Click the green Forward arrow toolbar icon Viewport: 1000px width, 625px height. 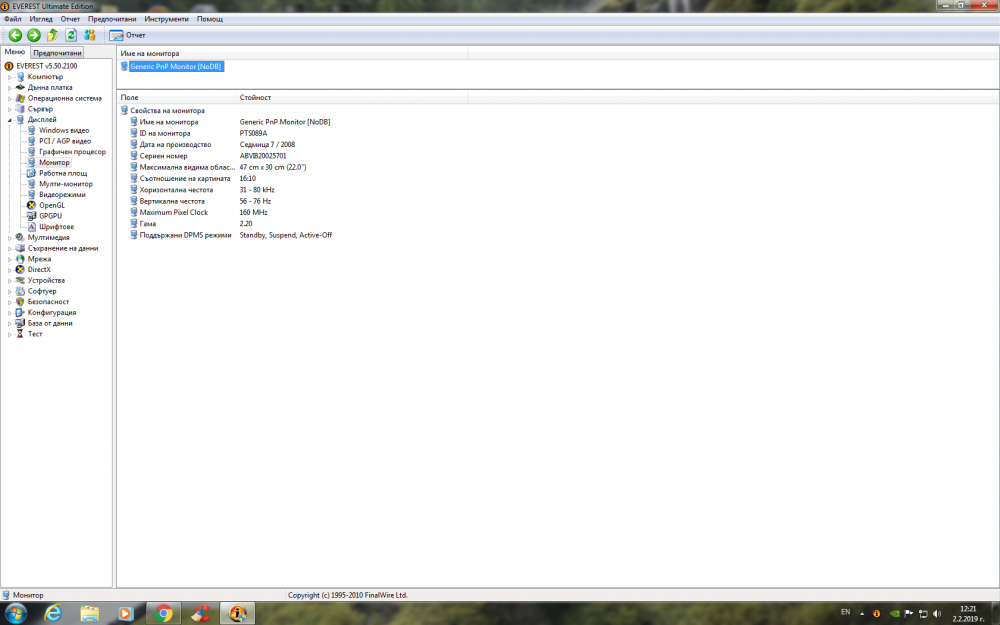[34, 35]
